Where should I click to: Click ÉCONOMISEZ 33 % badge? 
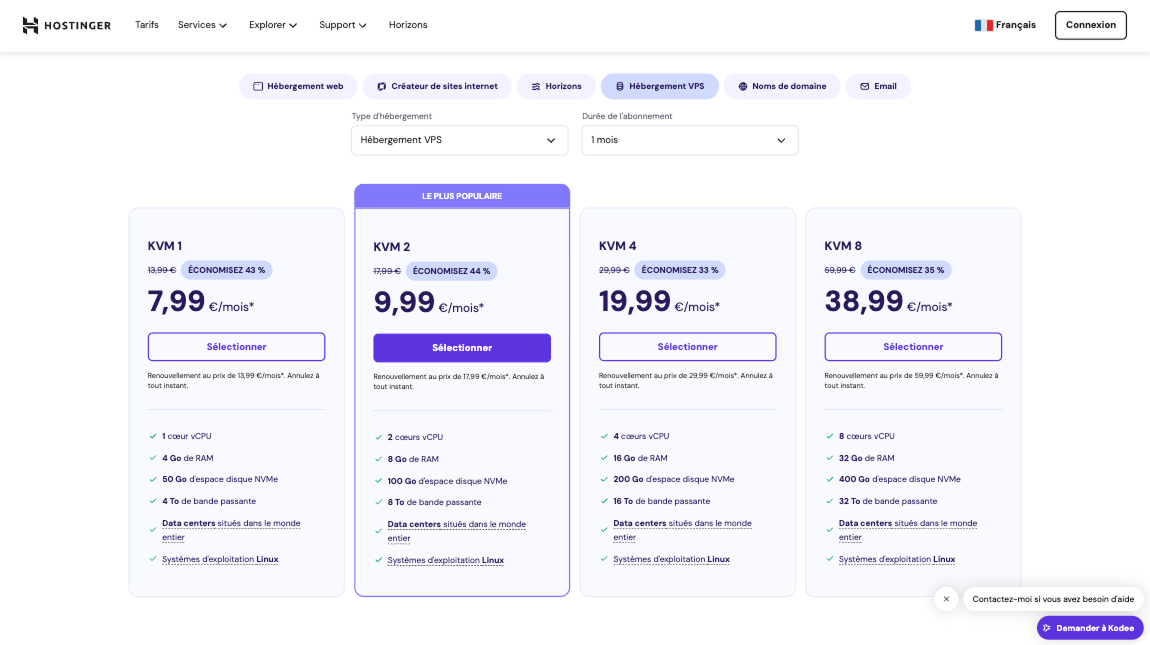point(680,270)
